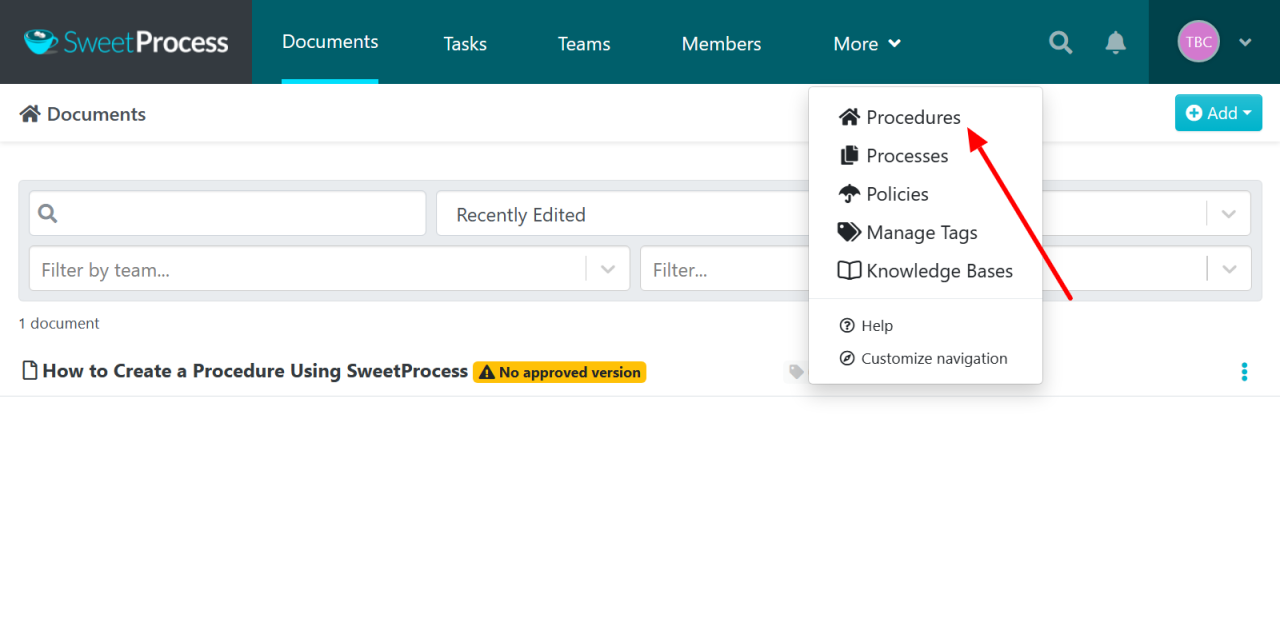
Task: Switch to Members tab
Action: [721, 44]
